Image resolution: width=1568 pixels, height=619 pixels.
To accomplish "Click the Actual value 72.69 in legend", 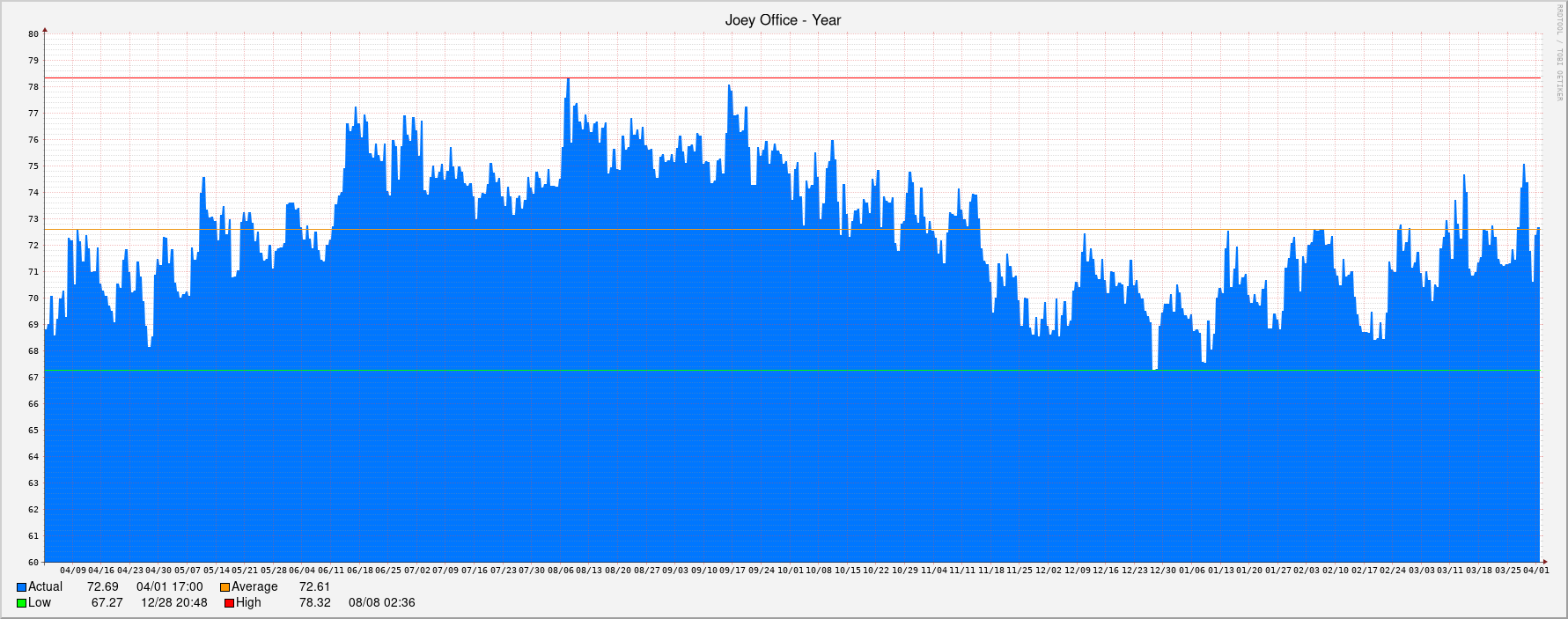I will click(102, 587).
